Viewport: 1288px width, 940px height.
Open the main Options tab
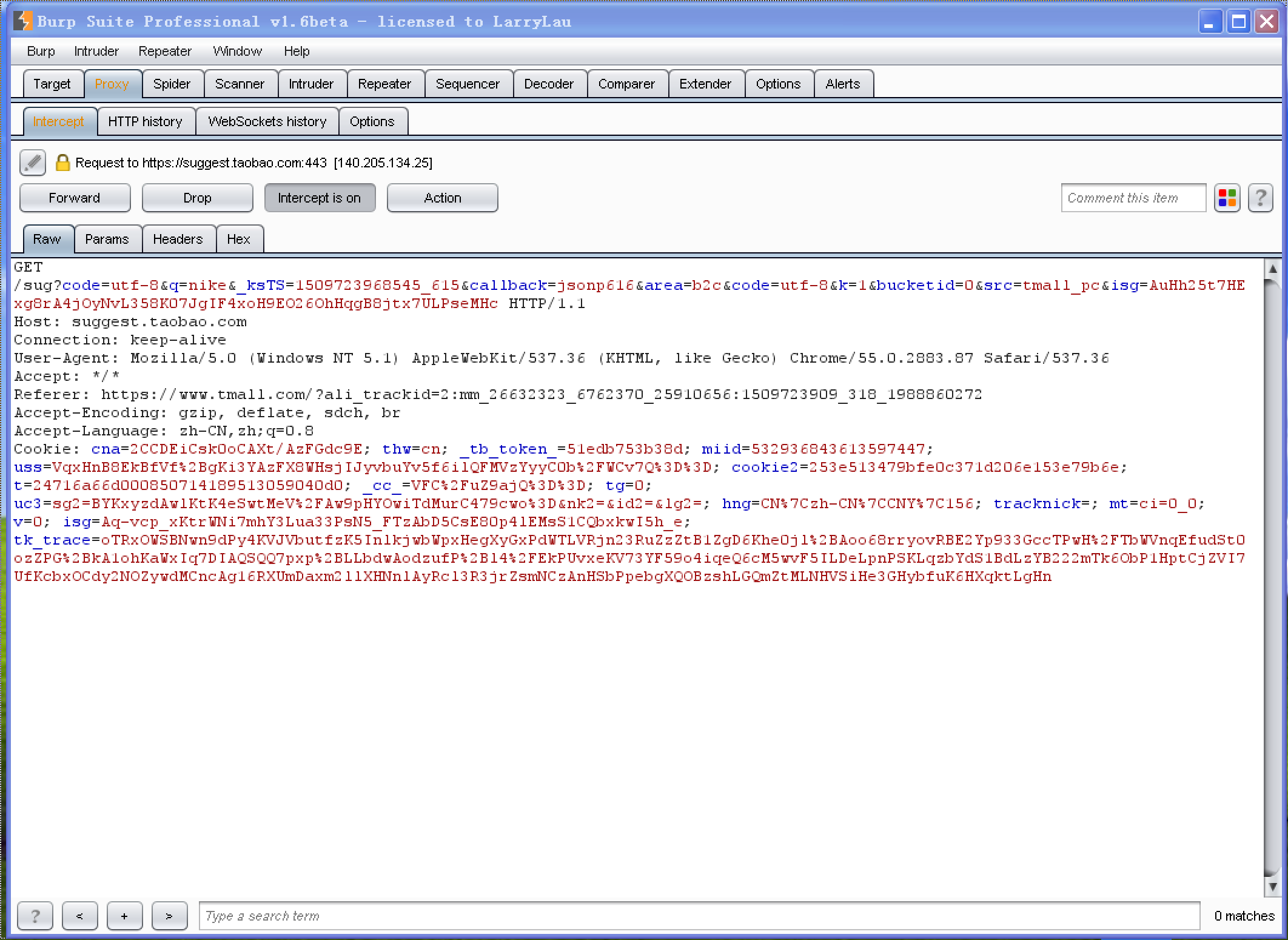coord(778,84)
